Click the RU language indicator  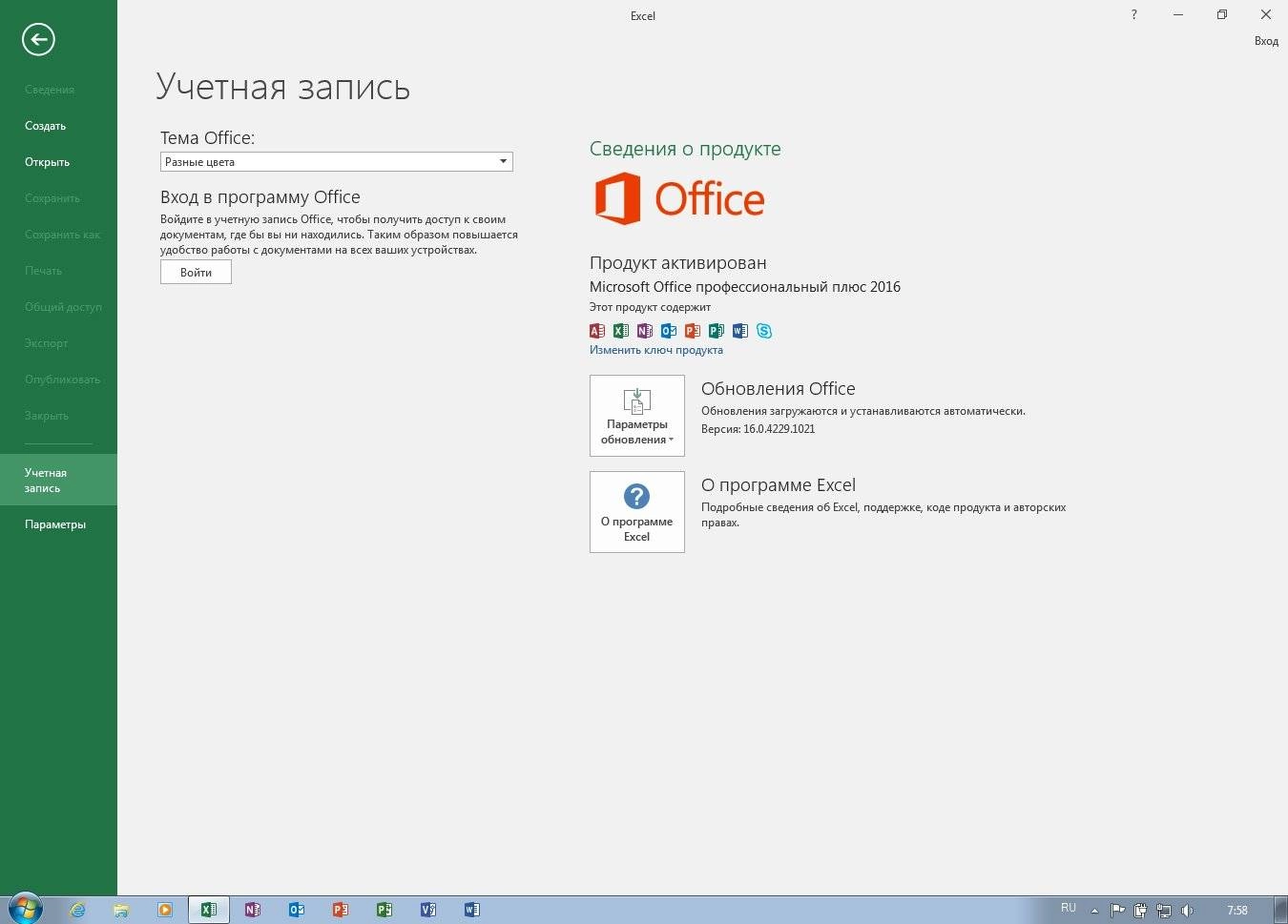tap(1068, 908)
